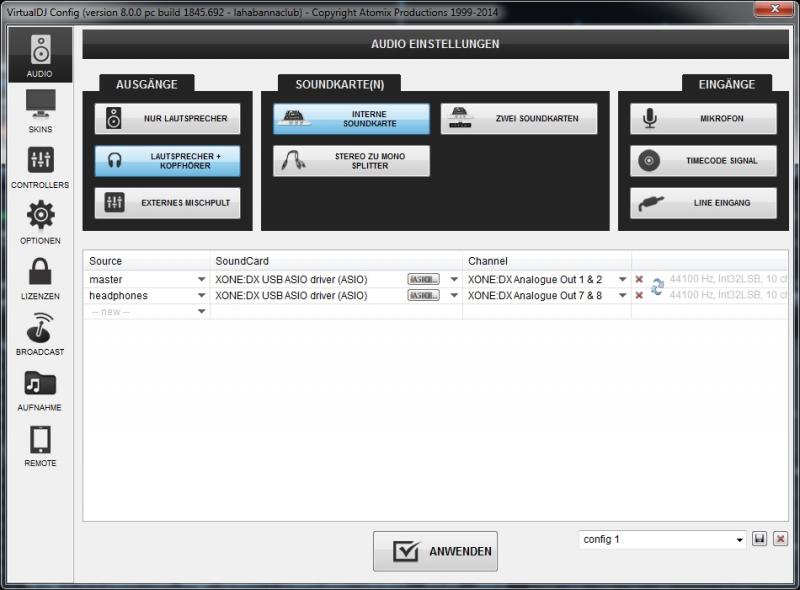Open the Broadcast section
The width and height of the screenshot is (800, 590).
click(x=40, y=334)
